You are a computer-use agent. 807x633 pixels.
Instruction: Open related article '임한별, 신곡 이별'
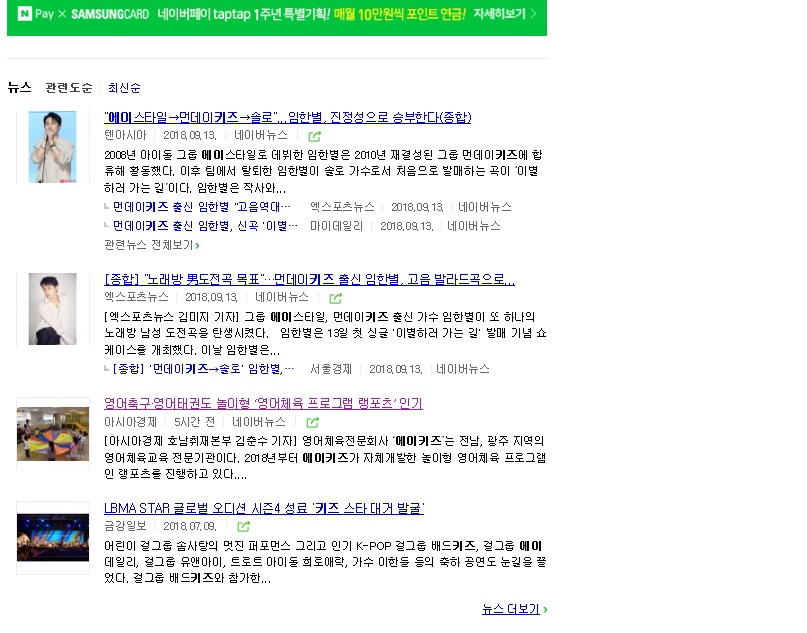(x=205, y=226)
